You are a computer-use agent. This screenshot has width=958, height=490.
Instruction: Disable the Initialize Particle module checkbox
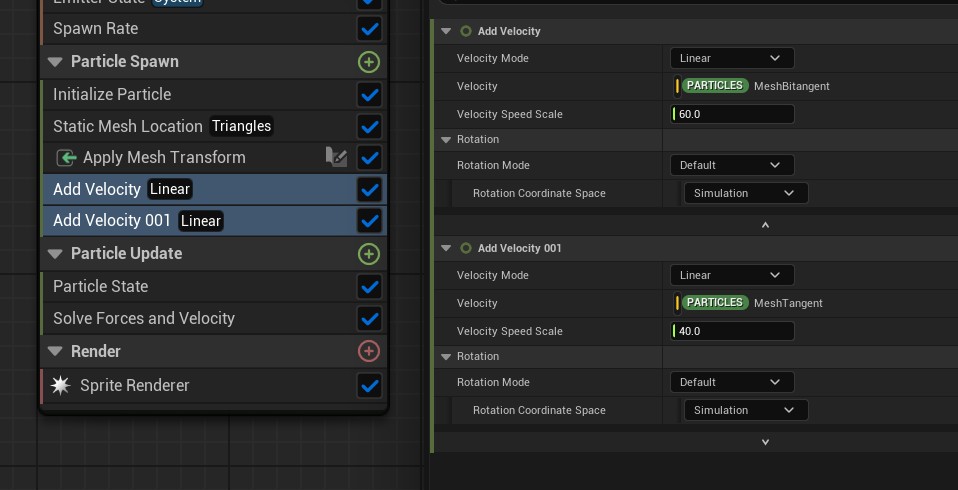369,95
